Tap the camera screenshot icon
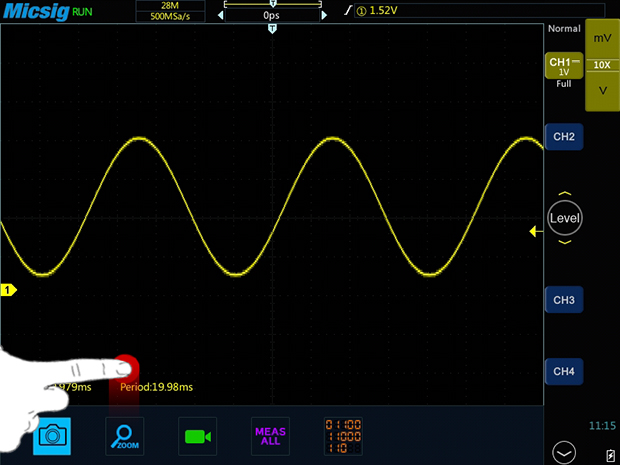The image size is (620, 465). (x=51, y=436)
